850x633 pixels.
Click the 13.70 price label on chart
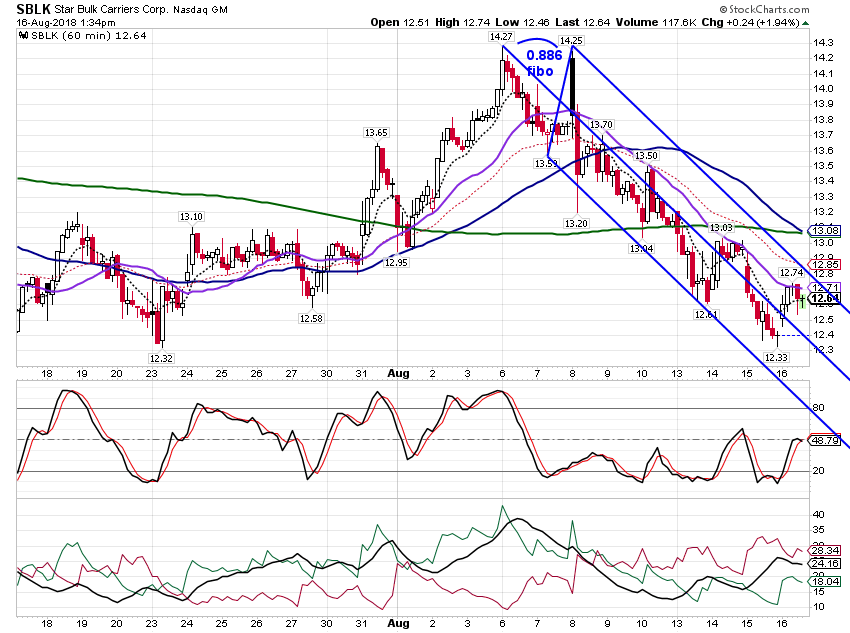[x=601, y=125]
